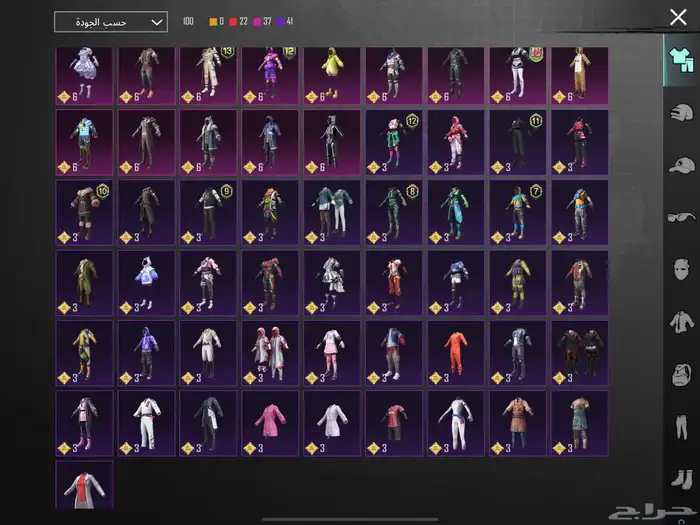Select the white bodysuit with blue belt
This screenshot has width=700, height=525.
pyautogui.click(x=456, y=423)
